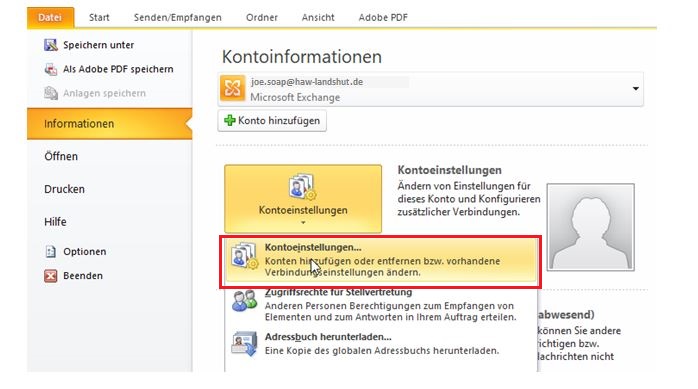Open Drucken in the left sidebar

pos(65,189)
